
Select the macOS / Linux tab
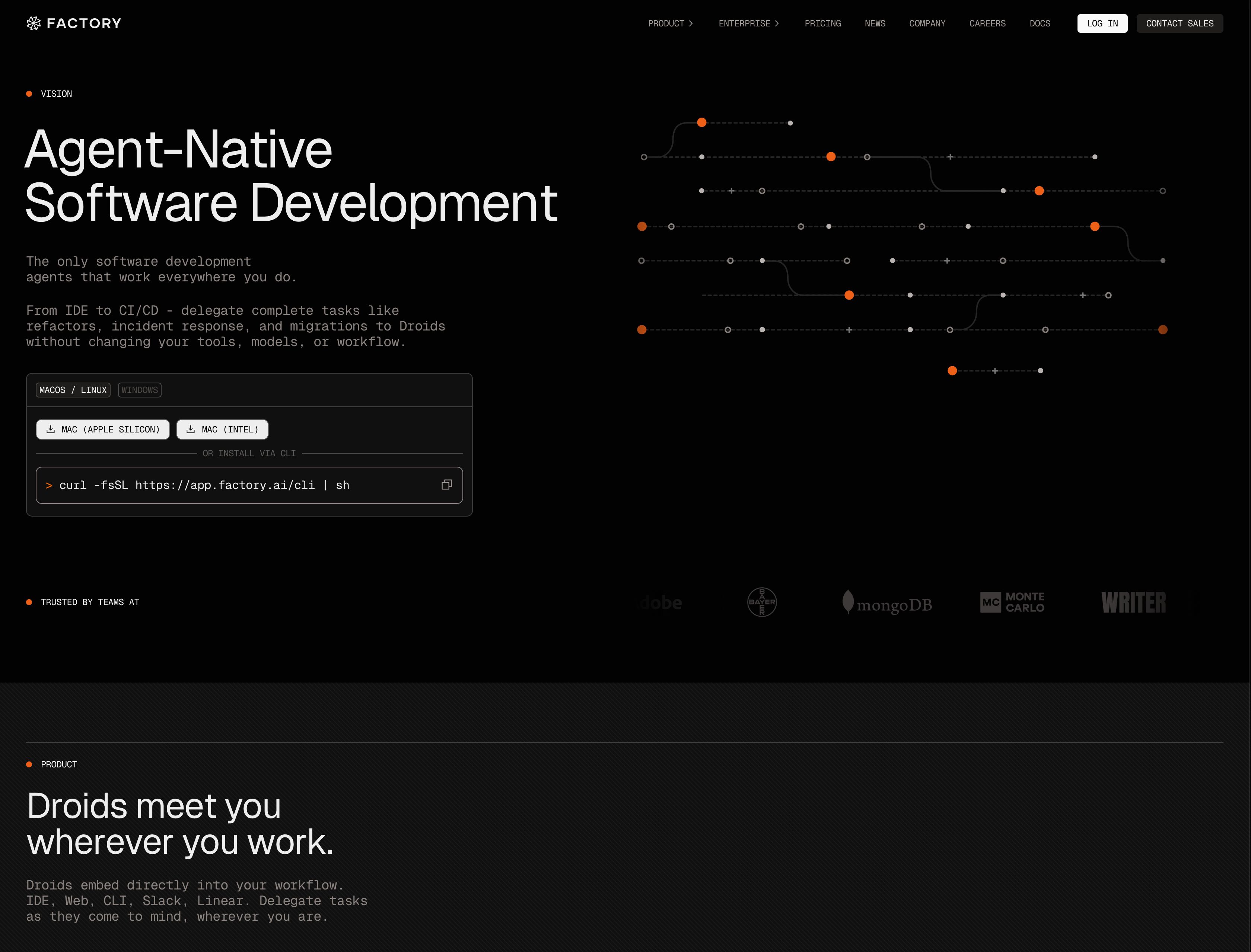pyautogui.click(x=73, y=390)
